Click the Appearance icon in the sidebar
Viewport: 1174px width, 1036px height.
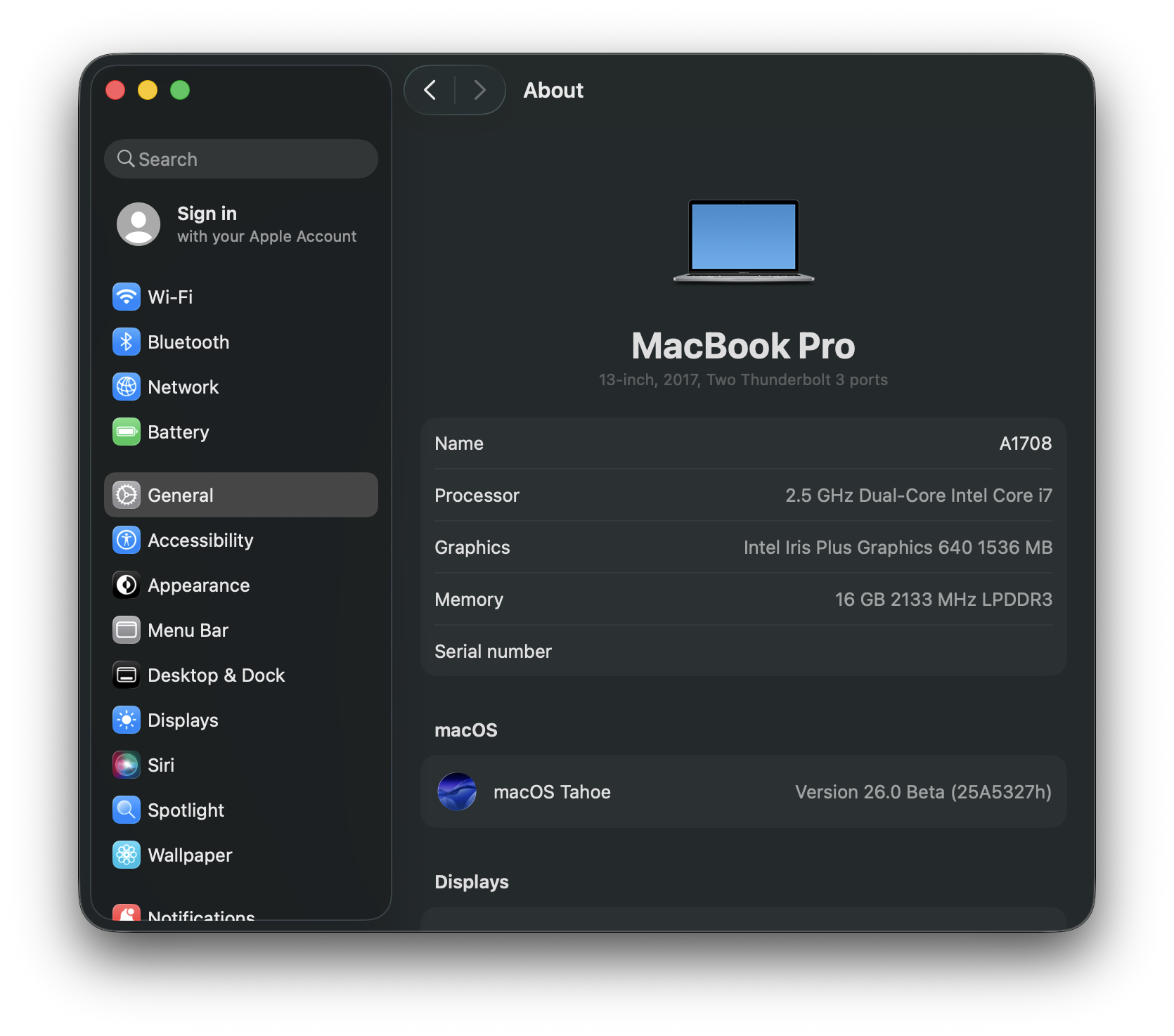pyautogui.click(x=127, y=585)
